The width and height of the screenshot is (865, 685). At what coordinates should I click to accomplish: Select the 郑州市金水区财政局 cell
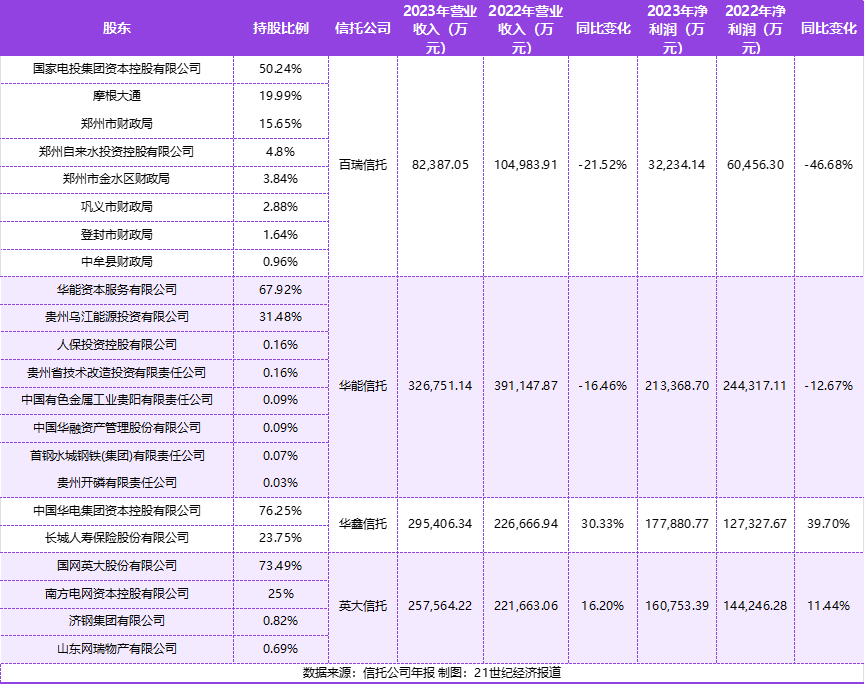116,179
